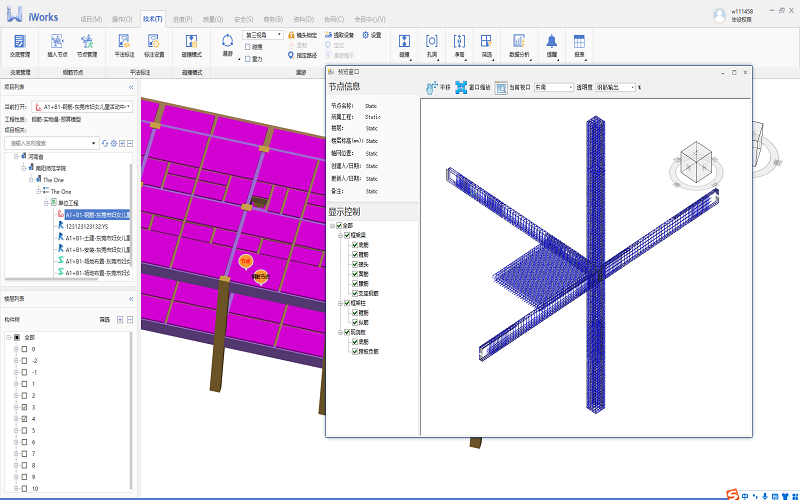800x500 pixels.
Task: Open the 会员中心(V) tab
Action: pyautogui.click(x=370, y=19)
